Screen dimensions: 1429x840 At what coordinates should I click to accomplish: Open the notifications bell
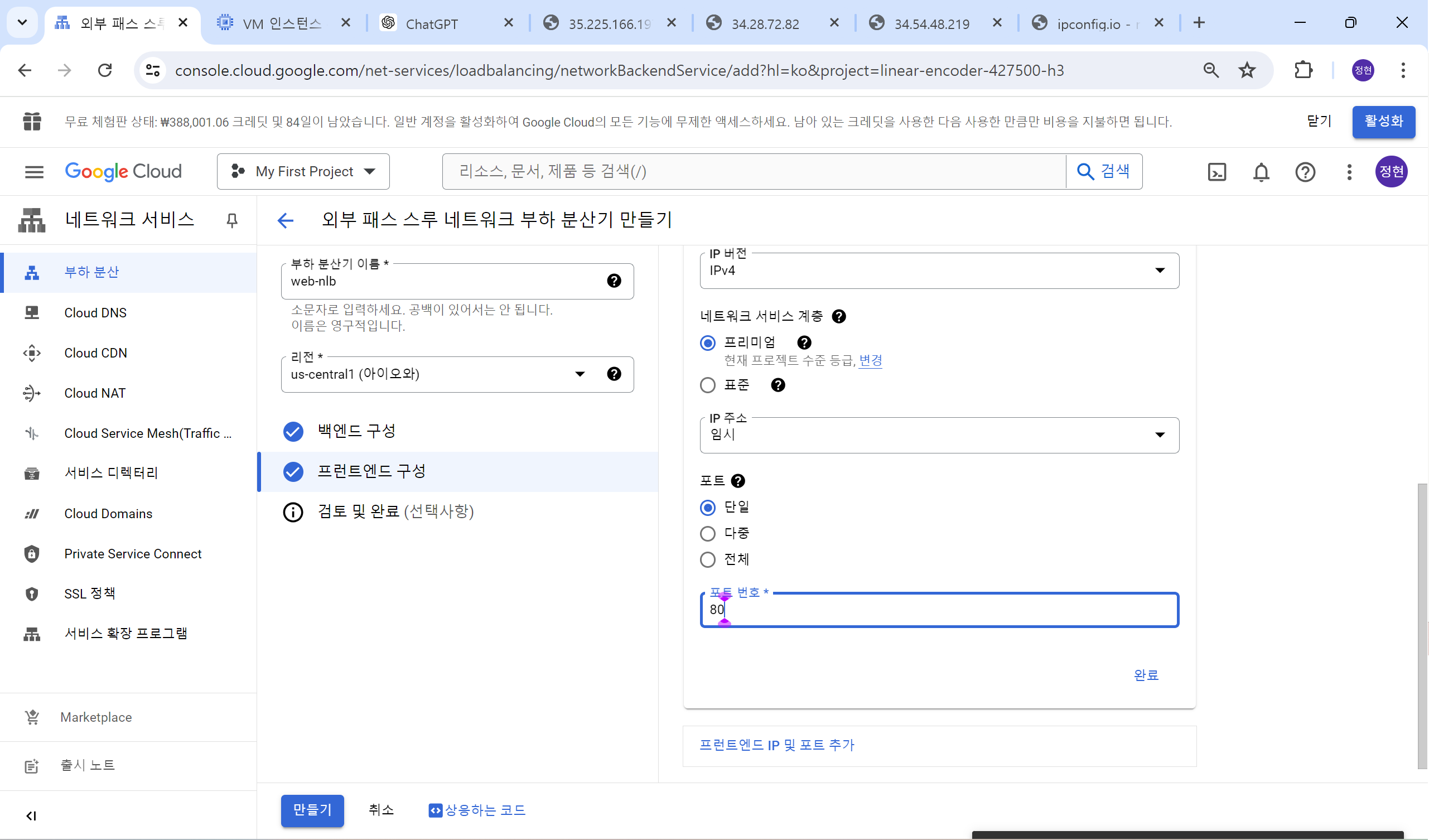(1261, 172)
